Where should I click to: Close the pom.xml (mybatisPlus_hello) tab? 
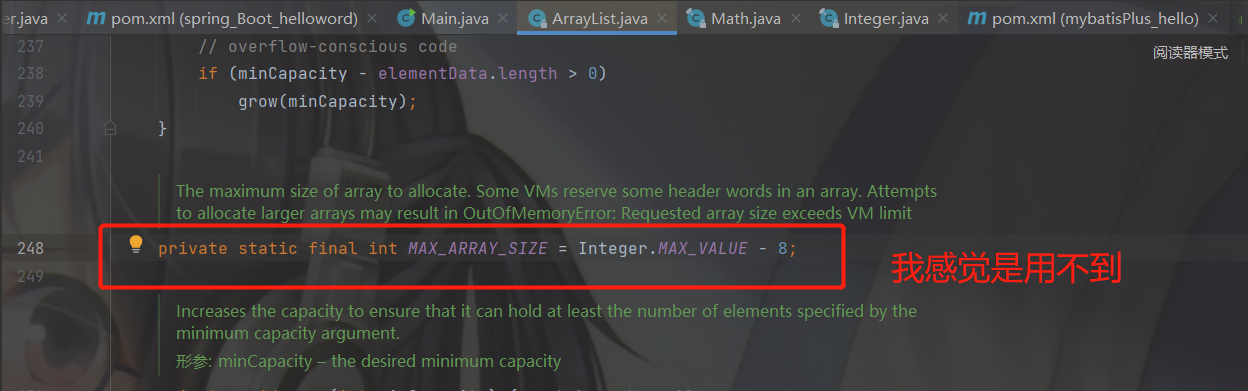coord(1214,19)
